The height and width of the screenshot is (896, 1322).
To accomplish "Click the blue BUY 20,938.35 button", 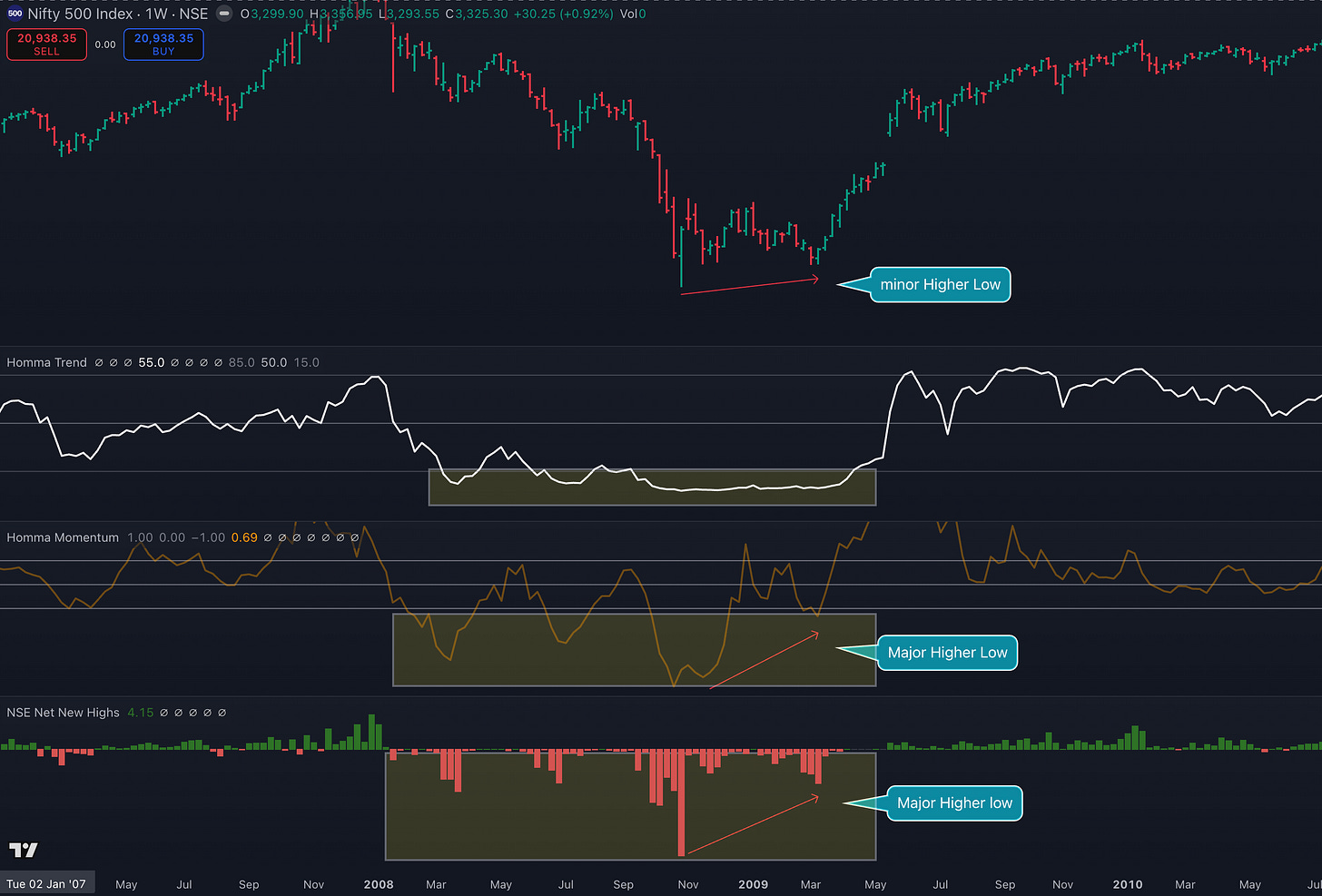I will click(163, 44).
